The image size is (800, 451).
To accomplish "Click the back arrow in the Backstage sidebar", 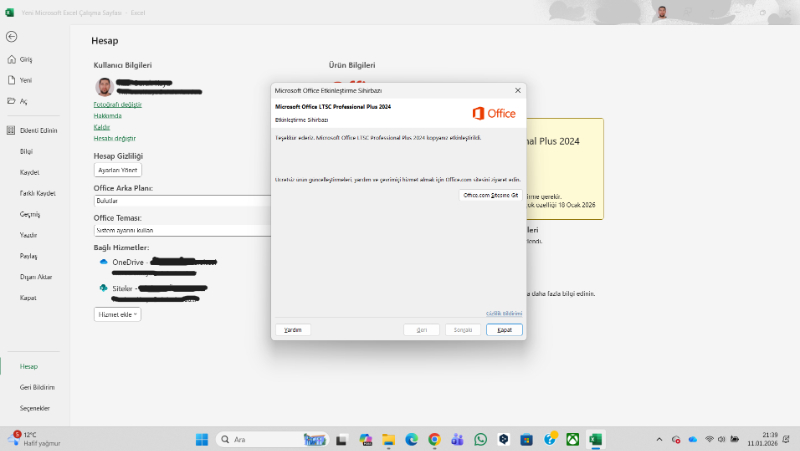I will tap(12, 36).
